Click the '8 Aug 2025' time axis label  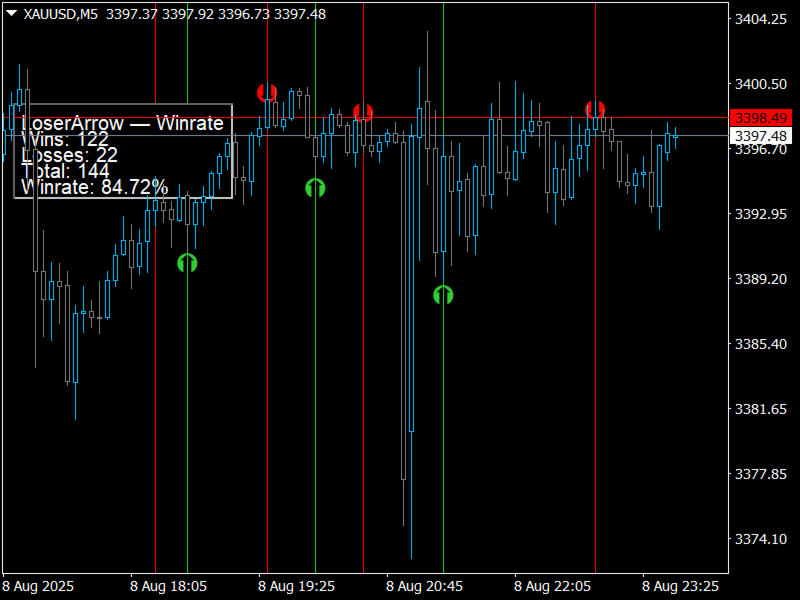(x=38, y=586)
